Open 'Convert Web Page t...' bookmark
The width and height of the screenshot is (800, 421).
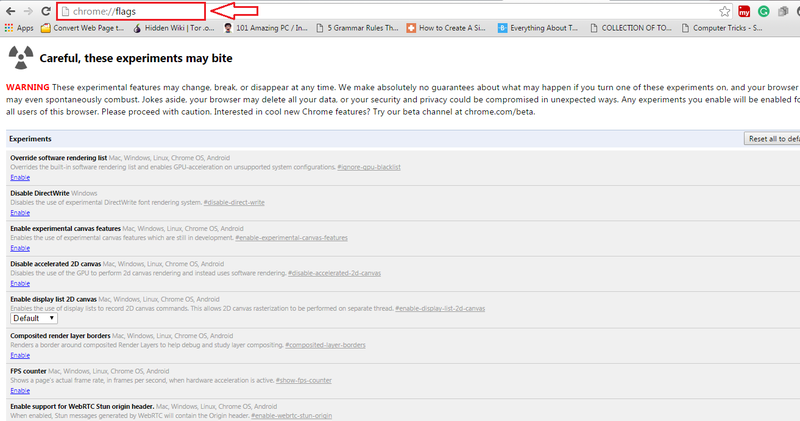tap(82, 28)
